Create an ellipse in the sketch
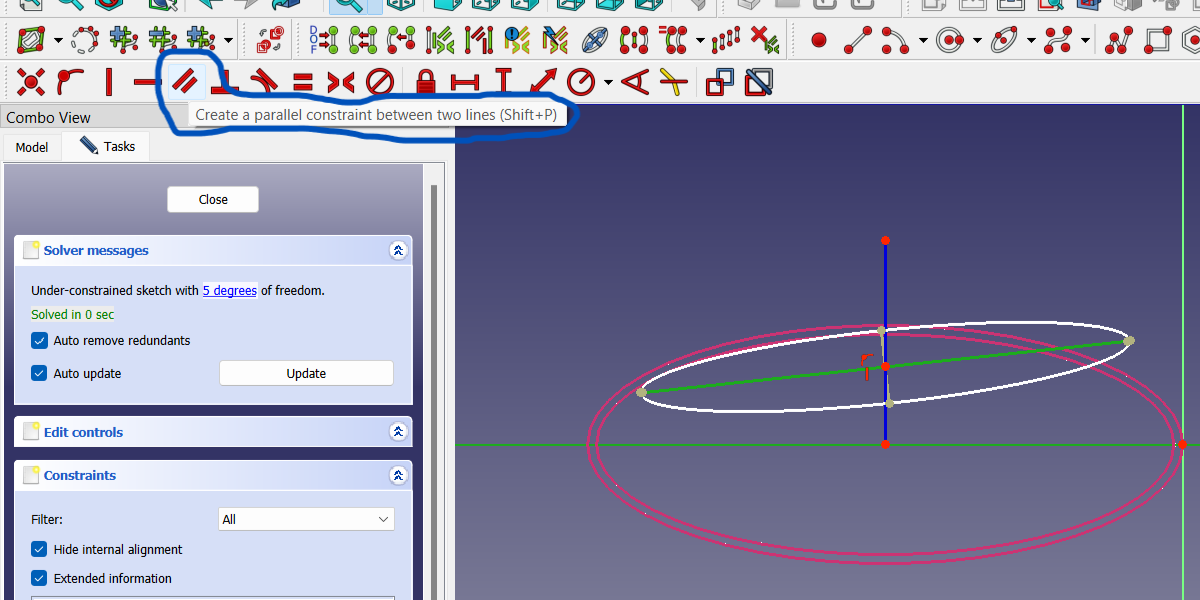 (x=1003, y=42)
